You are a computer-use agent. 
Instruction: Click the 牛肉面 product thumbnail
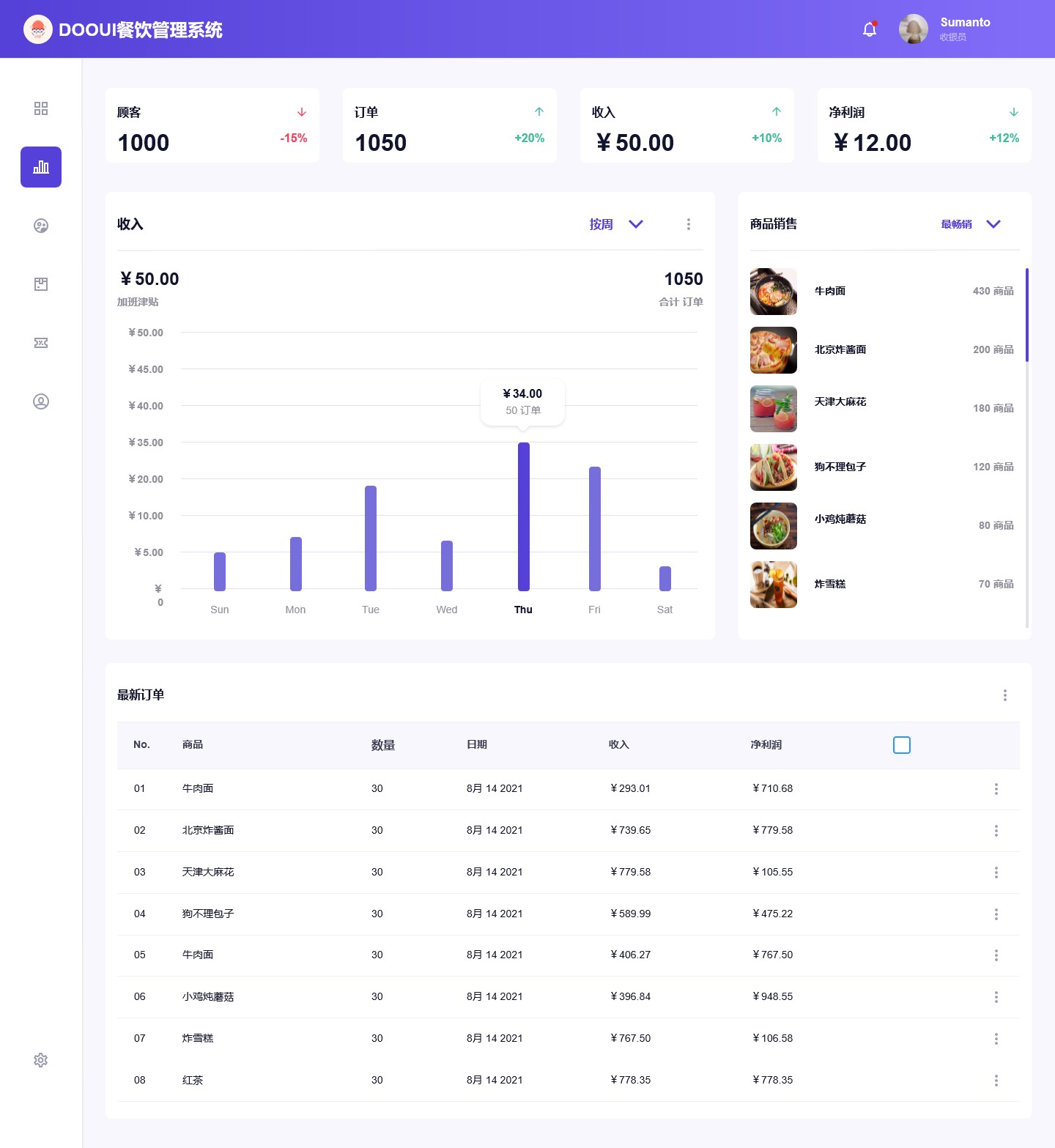tap(773, 292)
